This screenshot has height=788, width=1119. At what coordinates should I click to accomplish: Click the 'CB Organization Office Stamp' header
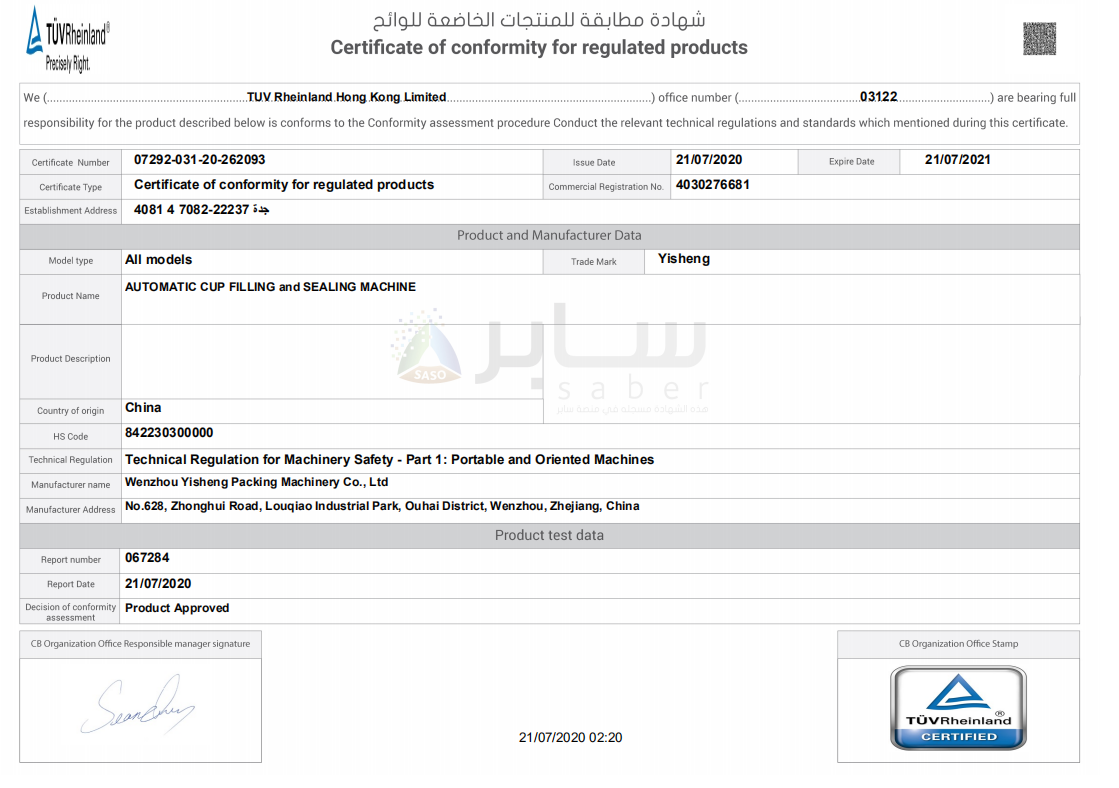(x=958, y=645)
